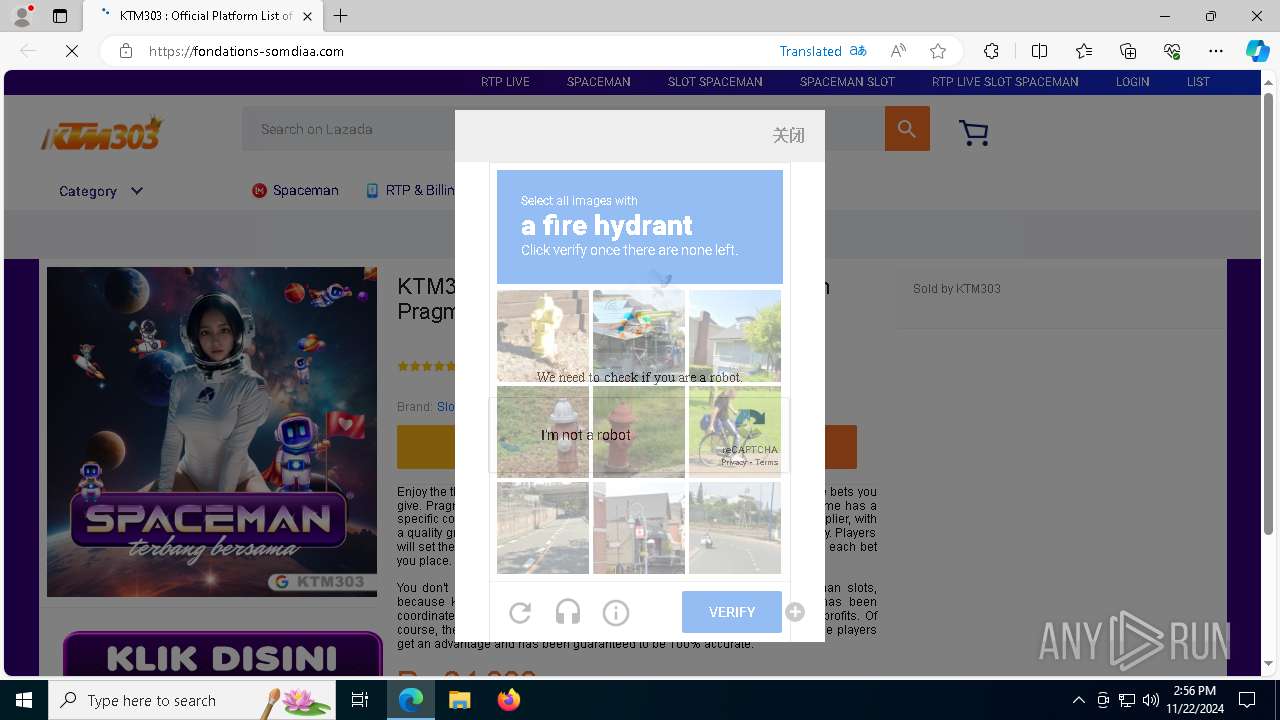Expand the Category dropdown
This screenshot has width=1280, height=720.
100,191
